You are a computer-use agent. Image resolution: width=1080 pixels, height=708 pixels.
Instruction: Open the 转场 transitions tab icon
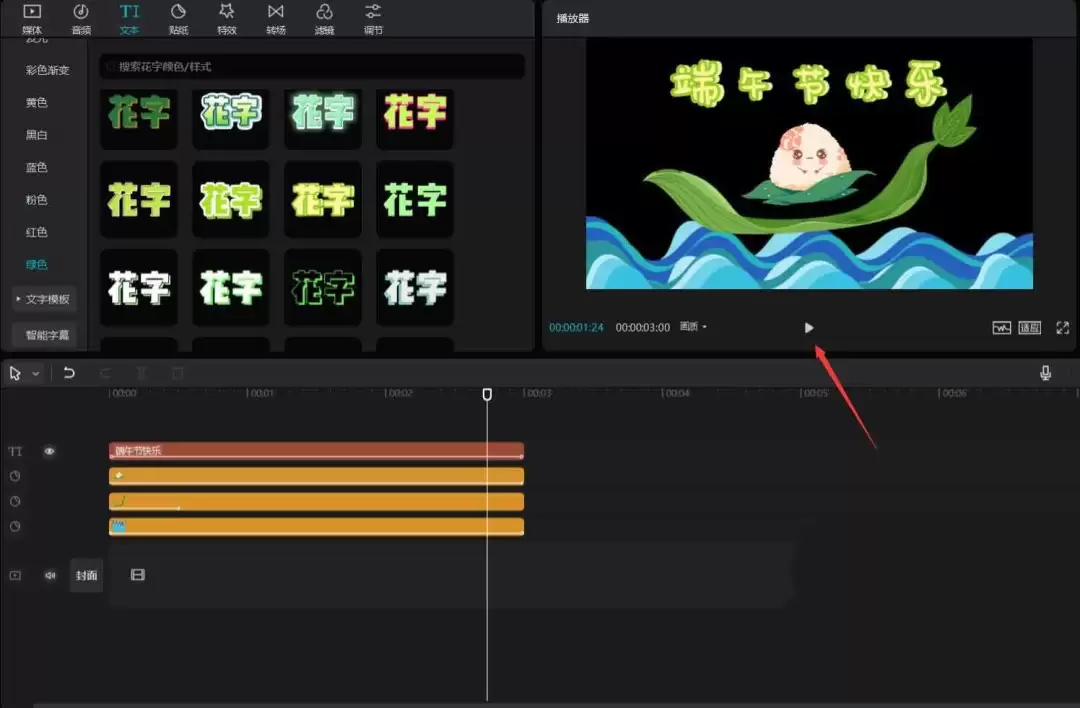276,12
